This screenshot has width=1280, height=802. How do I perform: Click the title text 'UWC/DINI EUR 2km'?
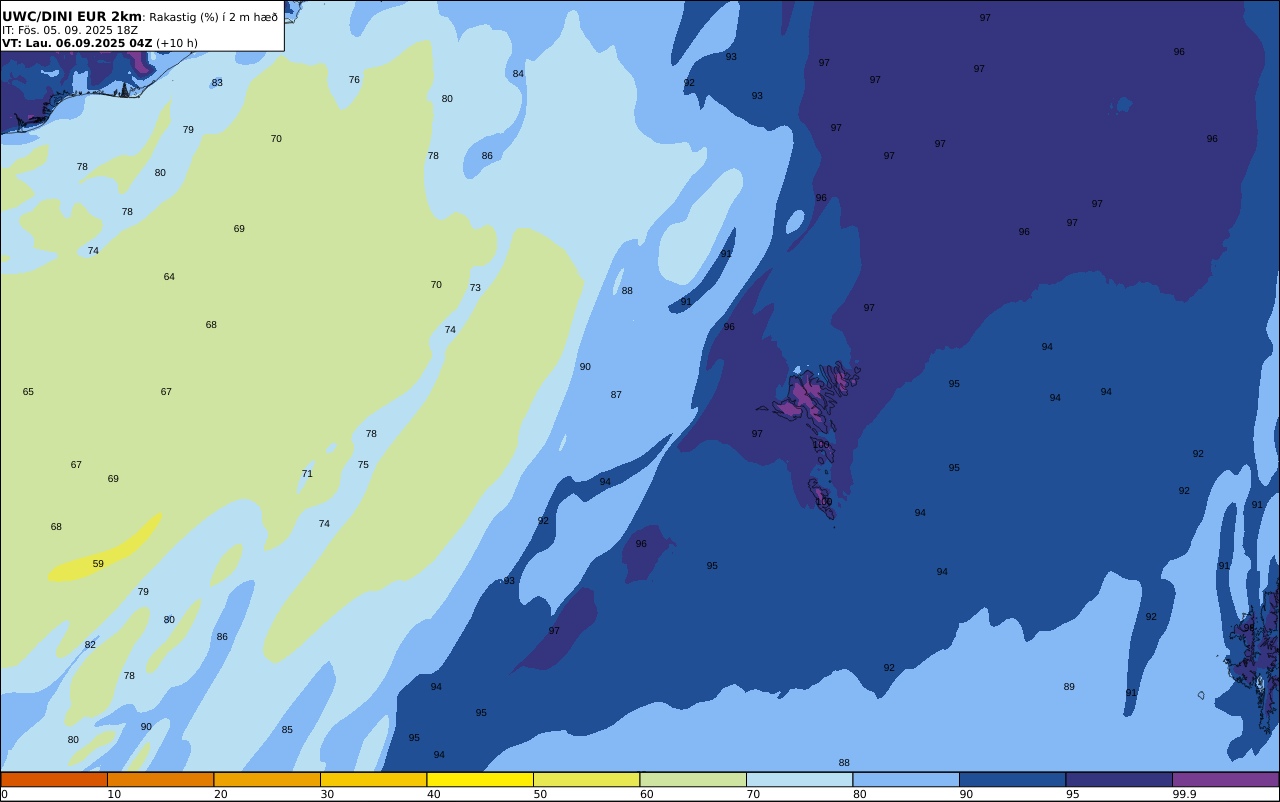click(72, 17)
